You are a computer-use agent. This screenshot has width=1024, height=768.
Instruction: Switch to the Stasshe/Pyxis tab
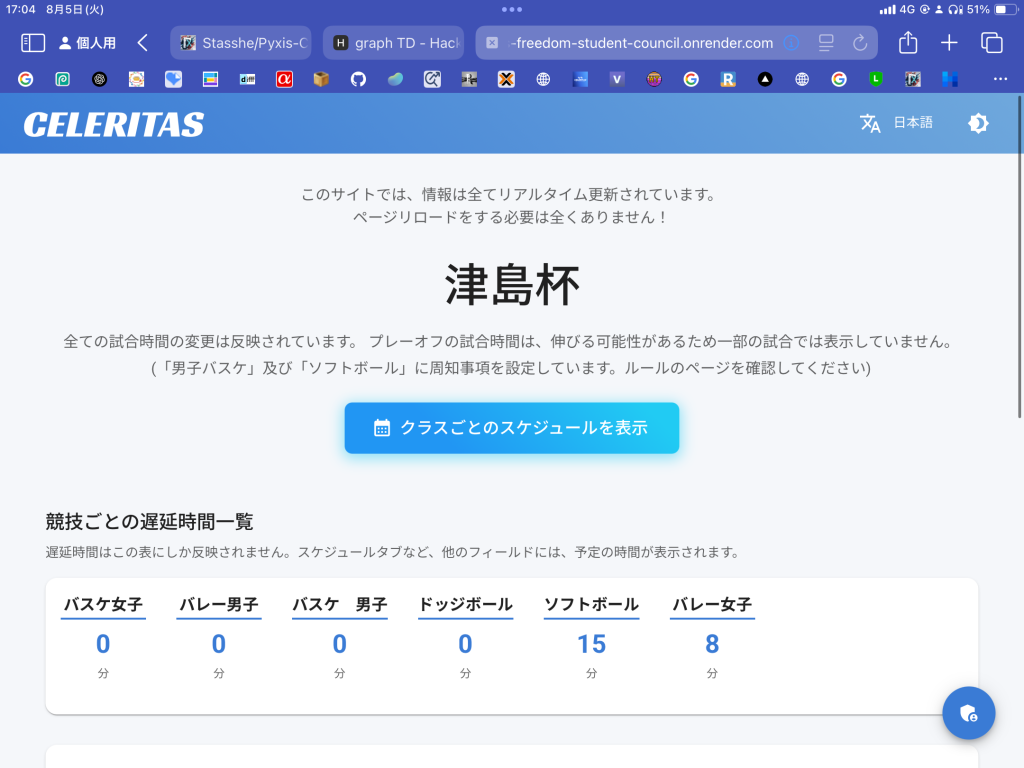[x=241, y=43]
